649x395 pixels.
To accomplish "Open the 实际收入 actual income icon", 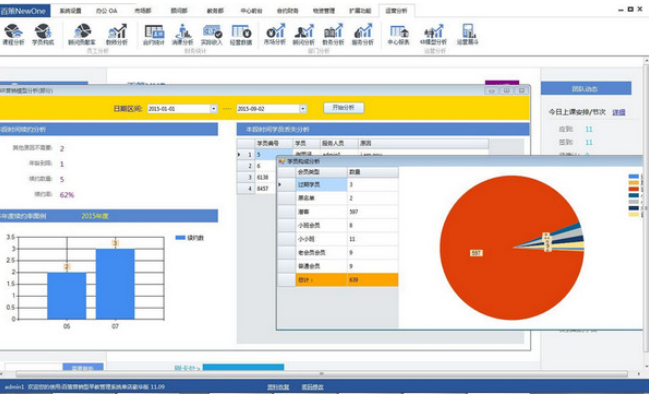I will (212, 34).
